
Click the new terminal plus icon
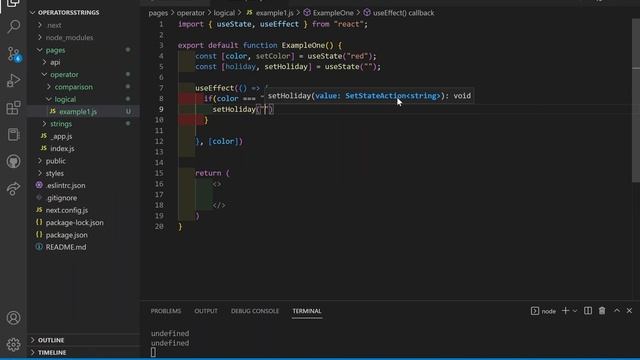point(565,311)
